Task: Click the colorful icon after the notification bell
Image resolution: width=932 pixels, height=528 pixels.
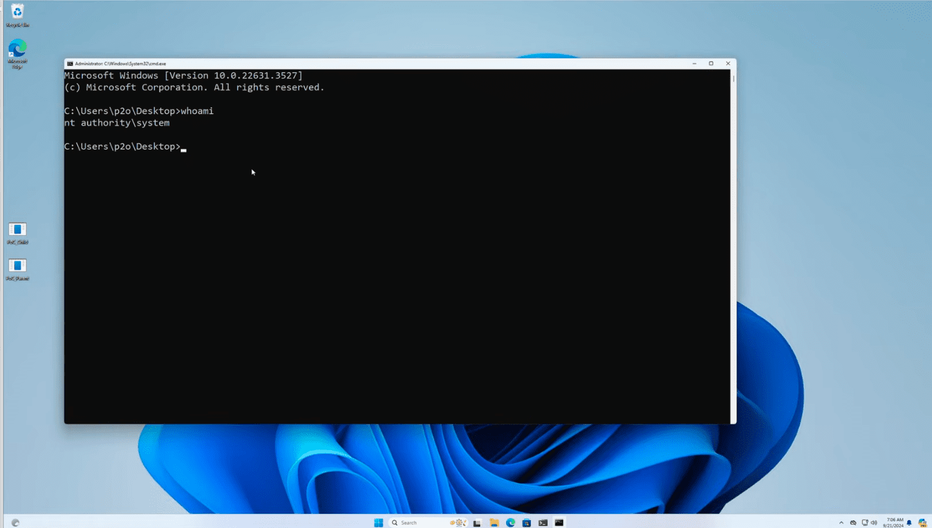Action: 922,523
